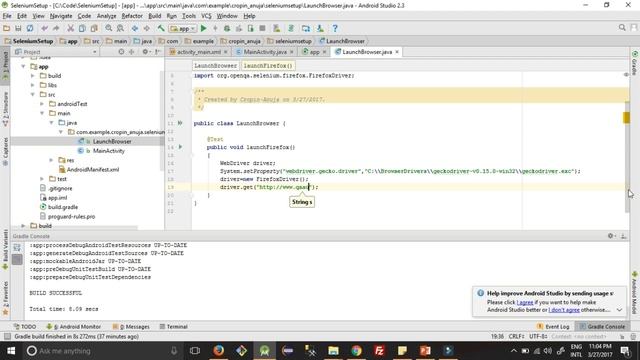Image resolution: width=640 pixels, height=360 pixels.
Task: Click the Open folder toolbar icon
Action: pos(6,28)
